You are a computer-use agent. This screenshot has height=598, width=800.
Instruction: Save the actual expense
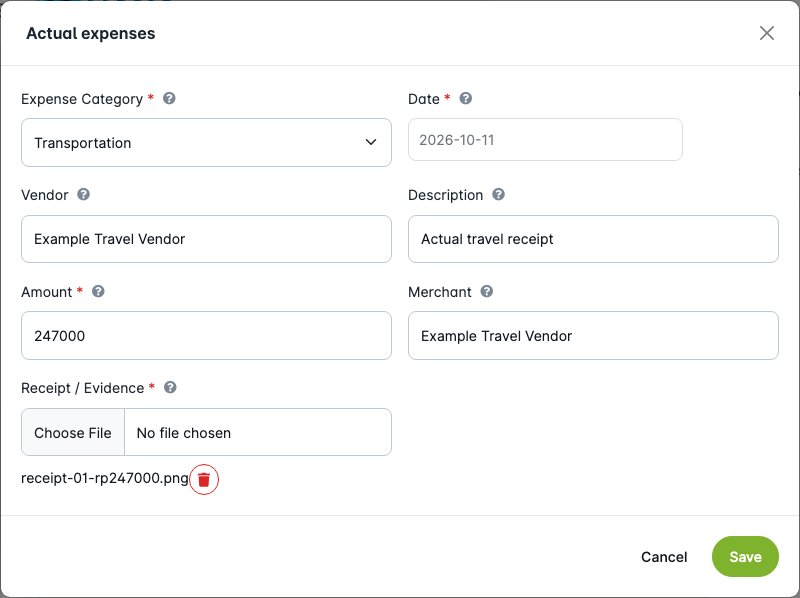tap(745, 557)
